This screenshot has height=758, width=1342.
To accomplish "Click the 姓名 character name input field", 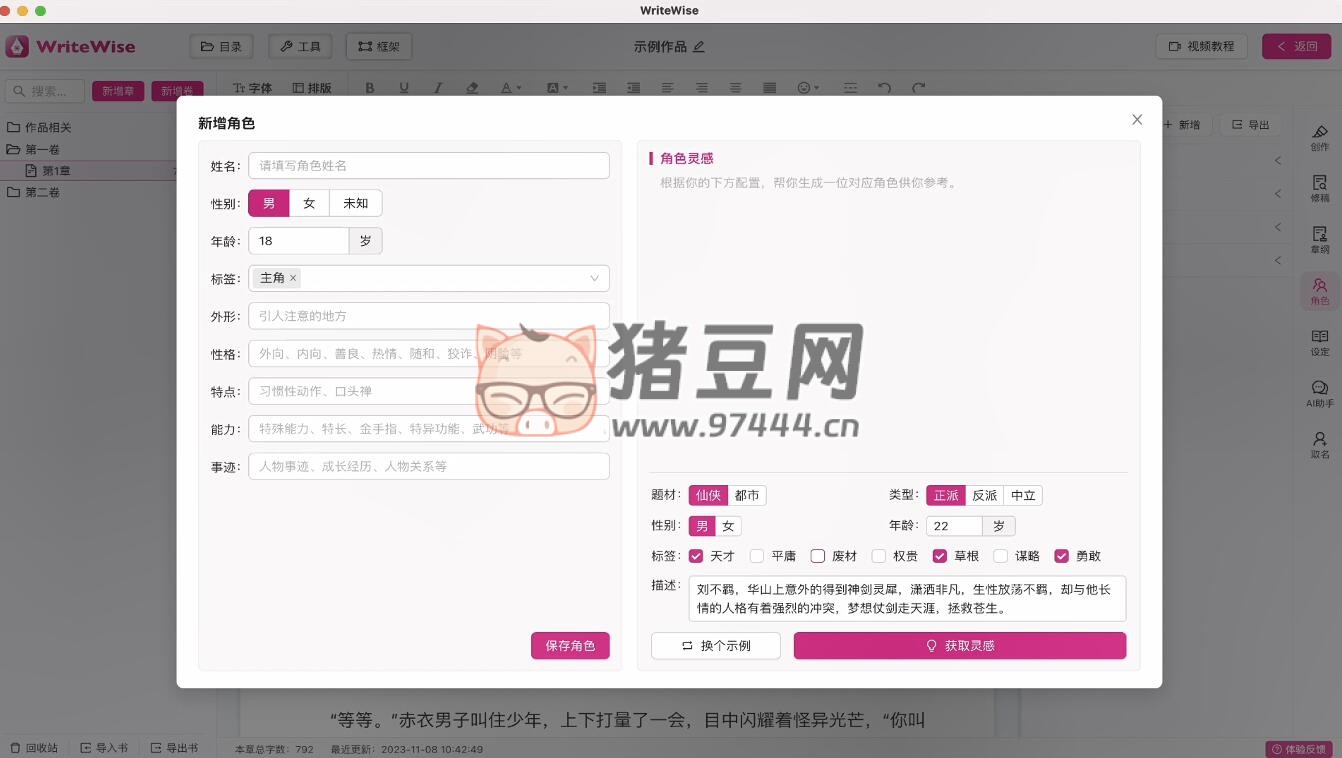I will [428, 165].
